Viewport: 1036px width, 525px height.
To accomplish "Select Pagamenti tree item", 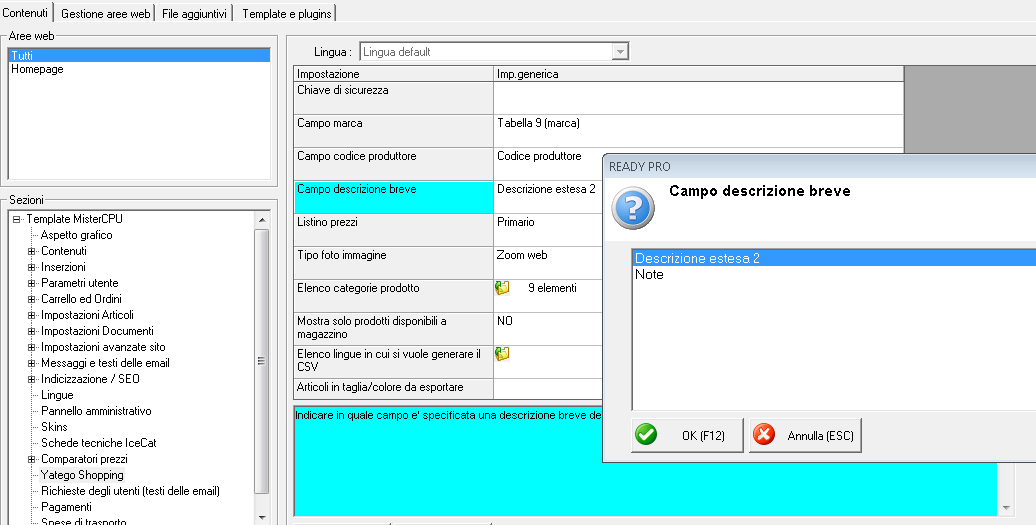I will pos(66,507).
